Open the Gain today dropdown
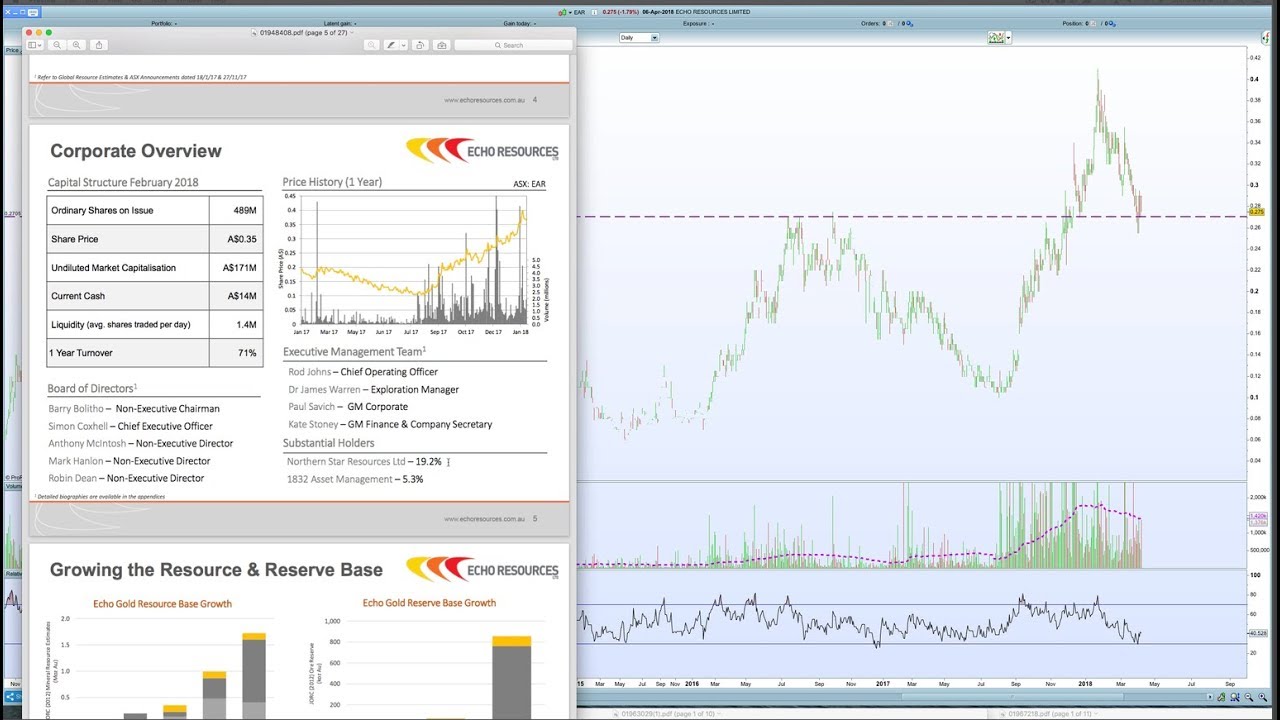The width and height of the screenshot is (1280, 720). click(520, 23)
